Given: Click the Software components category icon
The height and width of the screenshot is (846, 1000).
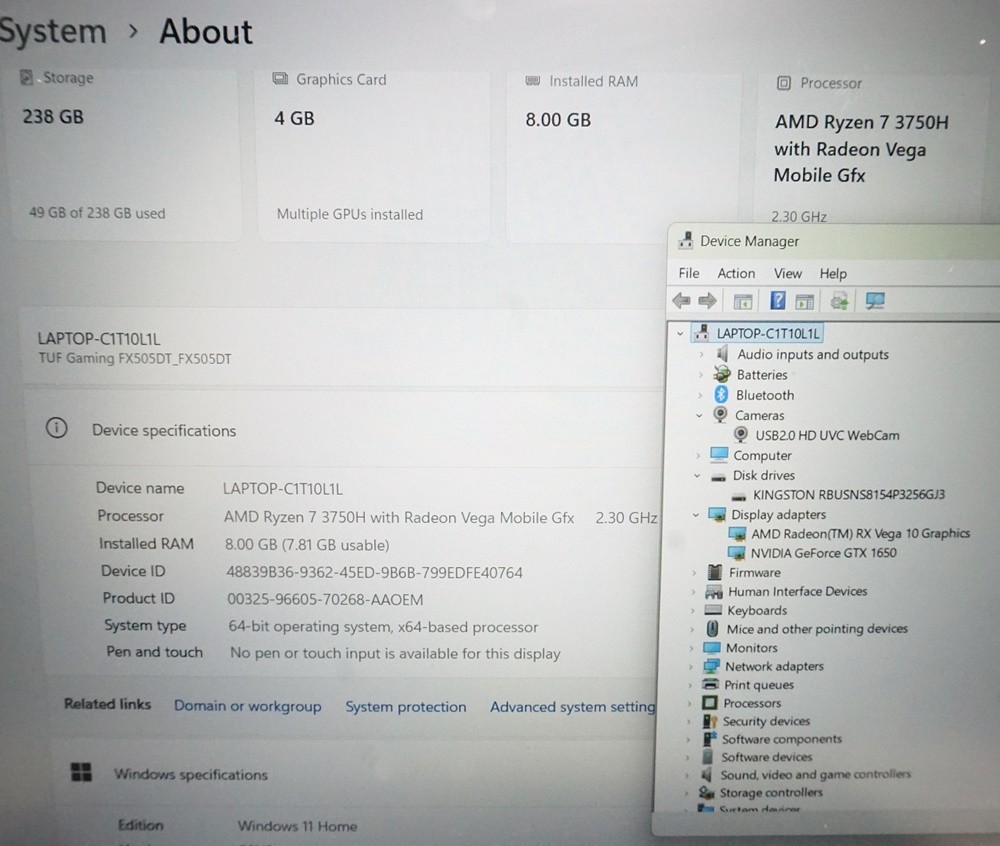Looking at the screenshot, I should [x=709, y=739].
